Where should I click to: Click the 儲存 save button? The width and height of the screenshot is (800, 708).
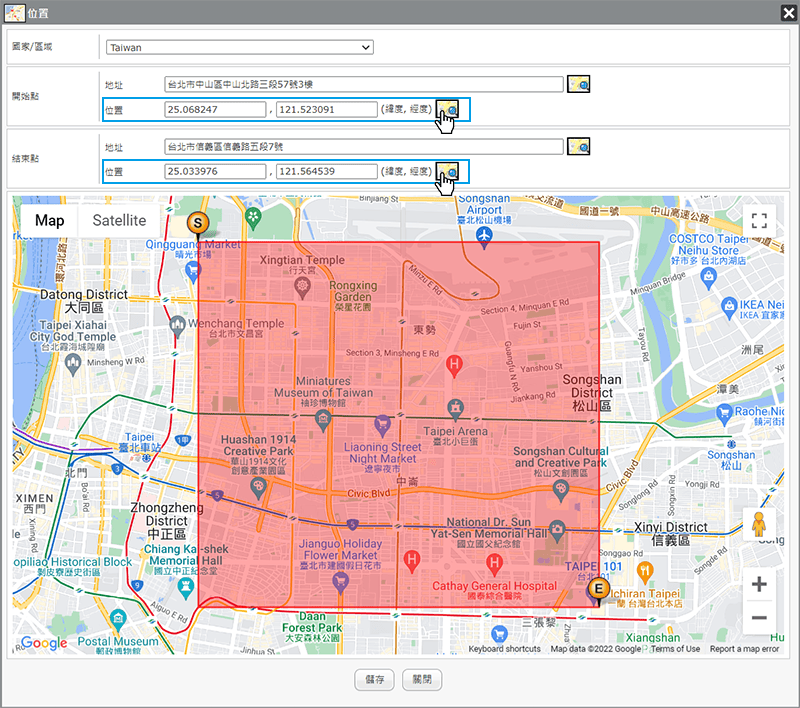pyautogui.click(x=374, y=679)
